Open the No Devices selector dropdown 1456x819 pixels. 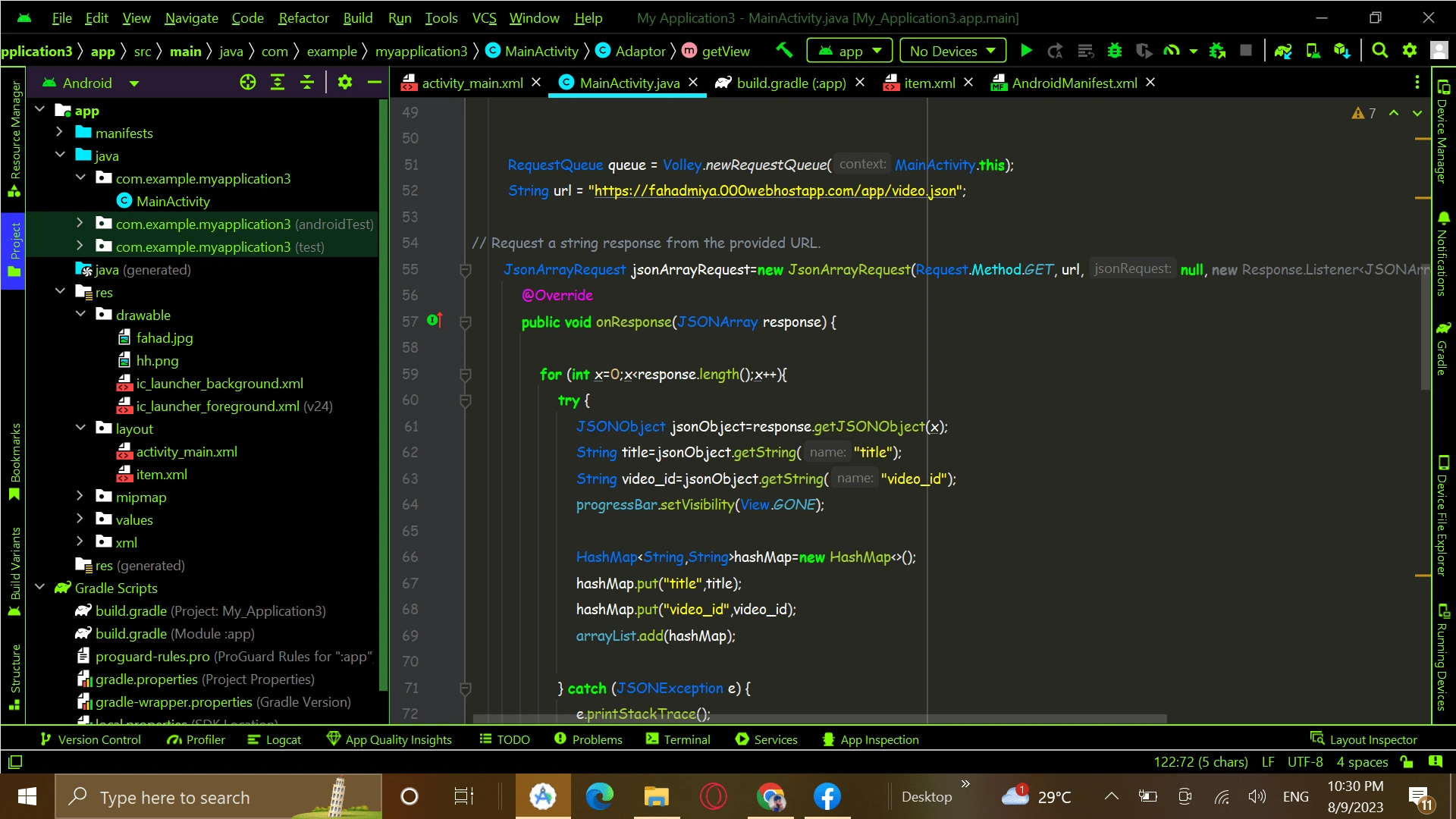[952, 51]
